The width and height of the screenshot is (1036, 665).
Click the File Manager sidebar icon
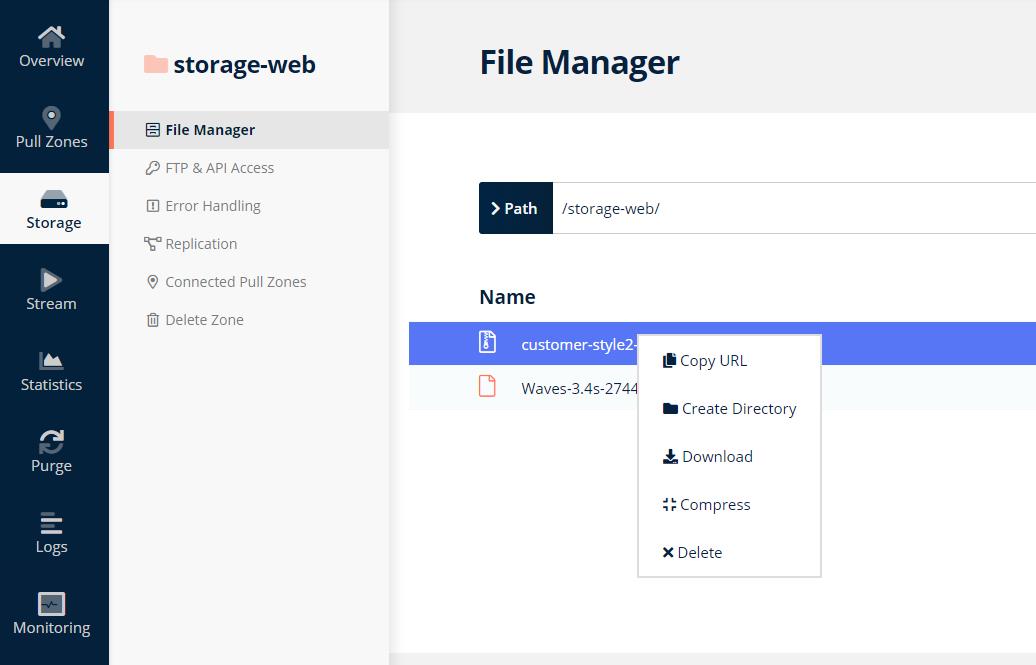coord(153,130)
